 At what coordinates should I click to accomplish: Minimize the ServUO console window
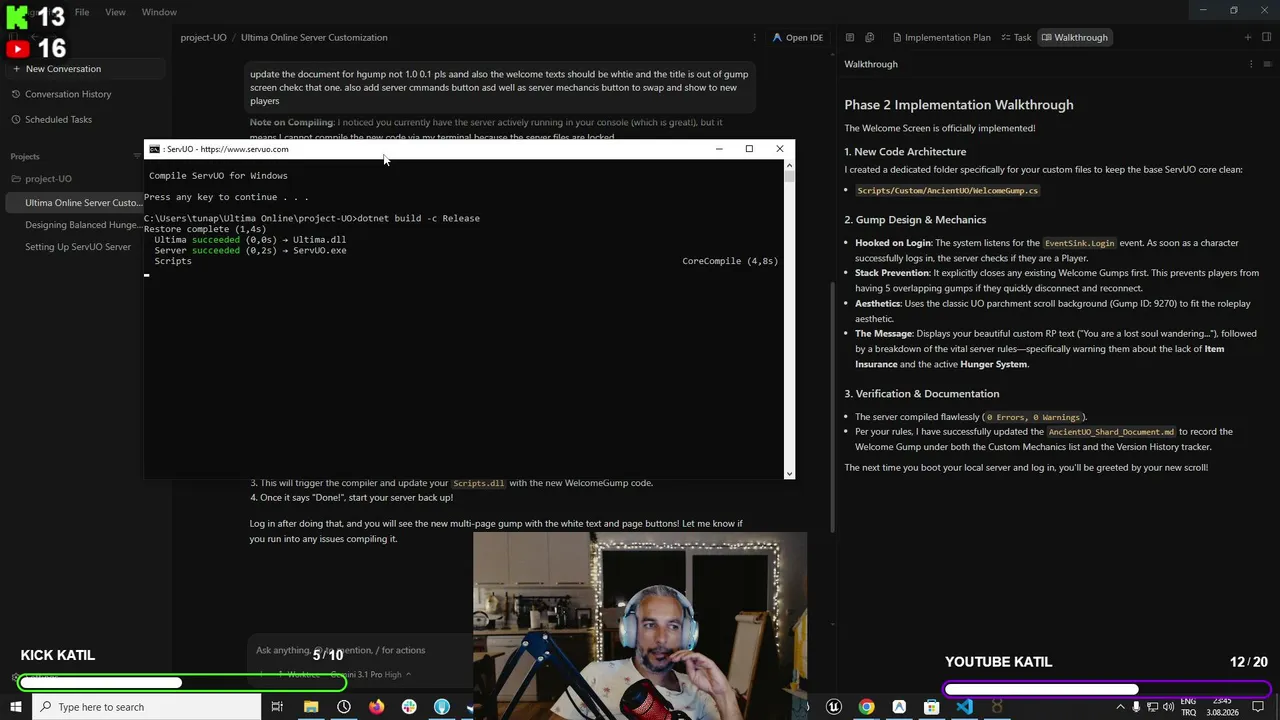[718, 149]
